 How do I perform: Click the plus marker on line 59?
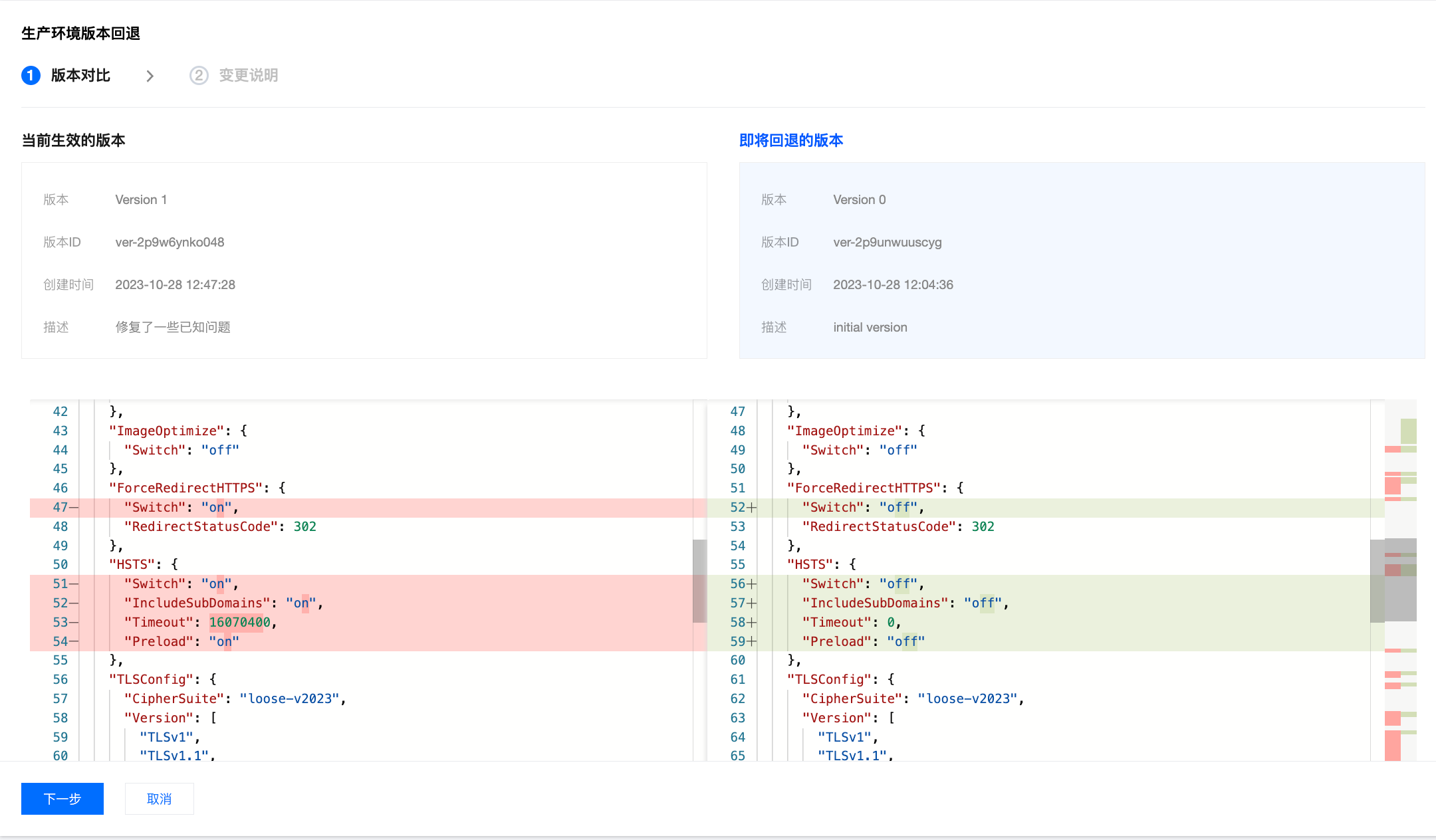click(x=752, y=642)
